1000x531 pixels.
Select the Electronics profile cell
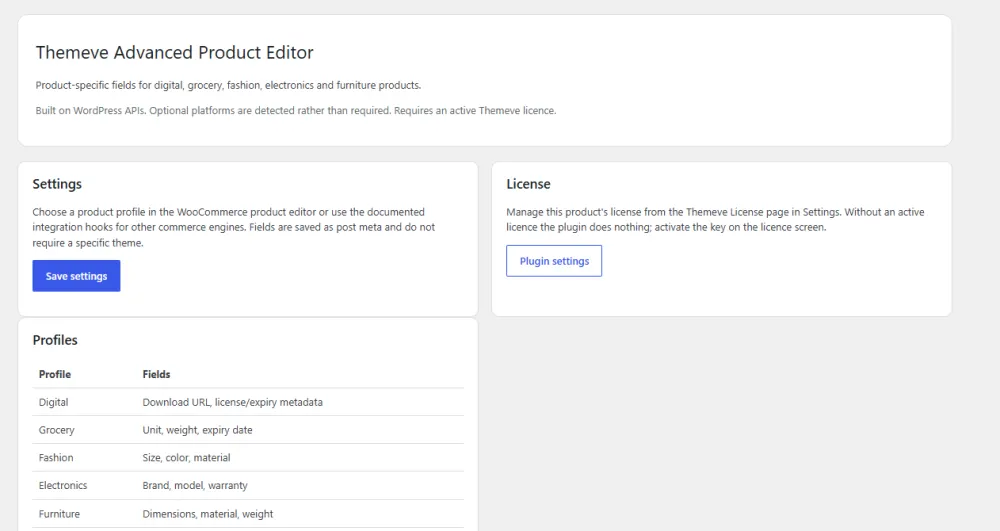[x=63, y=486]
